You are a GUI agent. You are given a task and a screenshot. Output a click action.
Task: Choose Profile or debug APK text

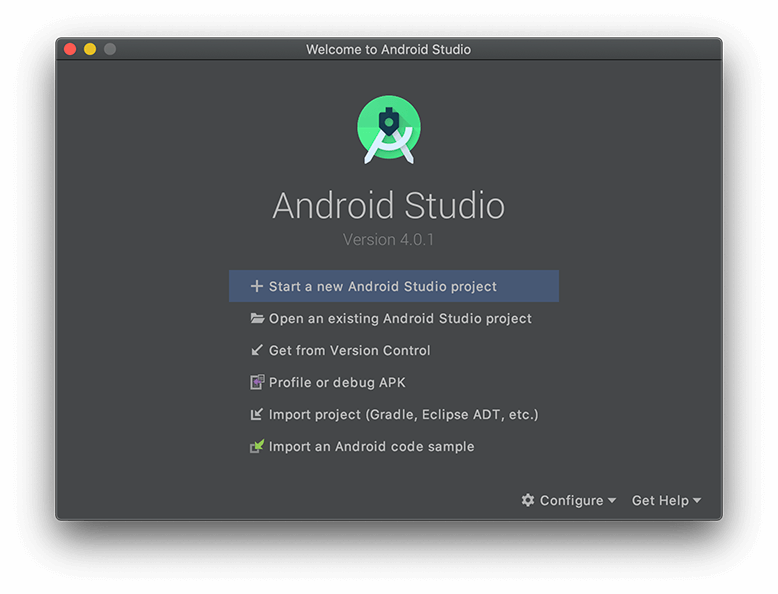click(337, 383)
